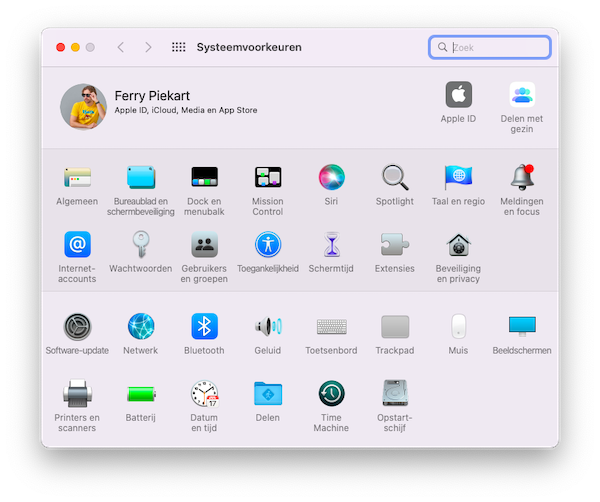Screen dimensions: 600x502
Task: Open Spotlight preferences
Action: (x=395, y=177)
